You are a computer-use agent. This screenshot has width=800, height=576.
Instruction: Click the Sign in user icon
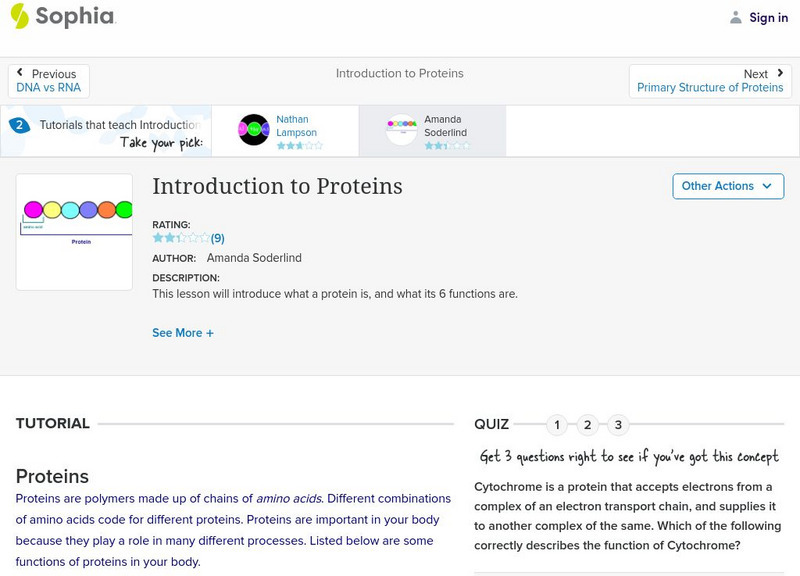click(x=736, y=17)
